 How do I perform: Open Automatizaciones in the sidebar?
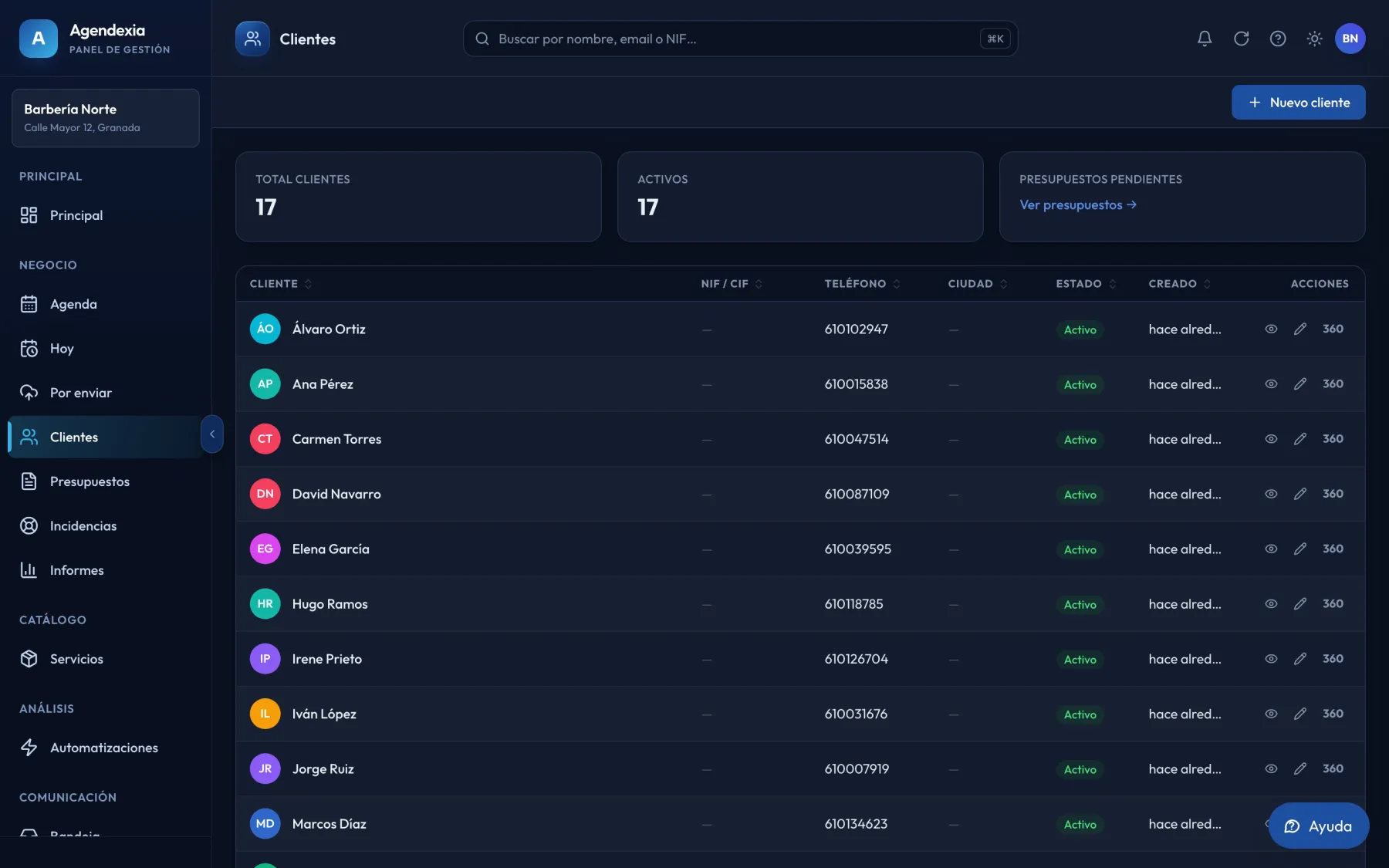point(105,748)
